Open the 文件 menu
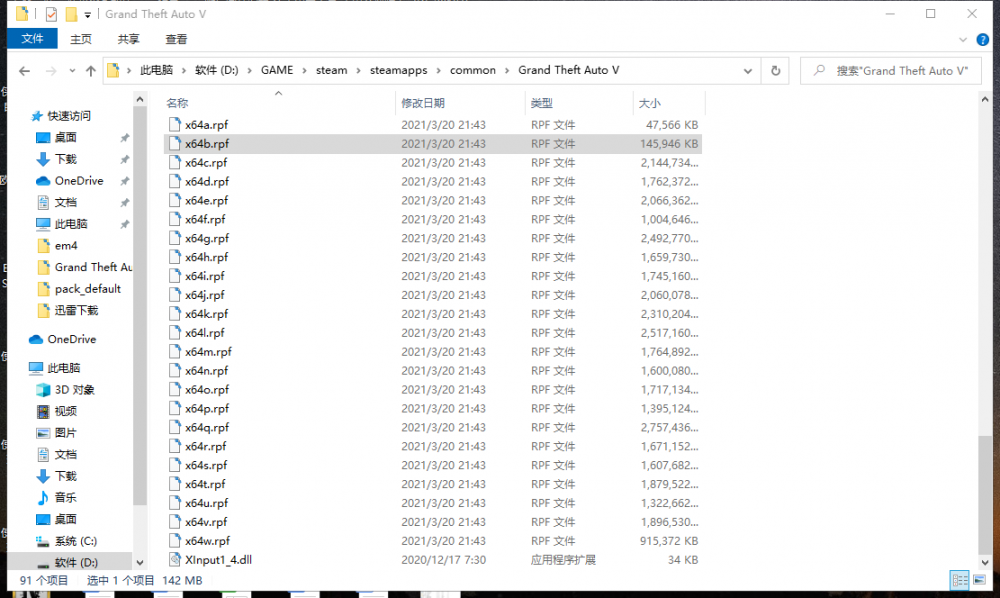 tap(32, 39)
